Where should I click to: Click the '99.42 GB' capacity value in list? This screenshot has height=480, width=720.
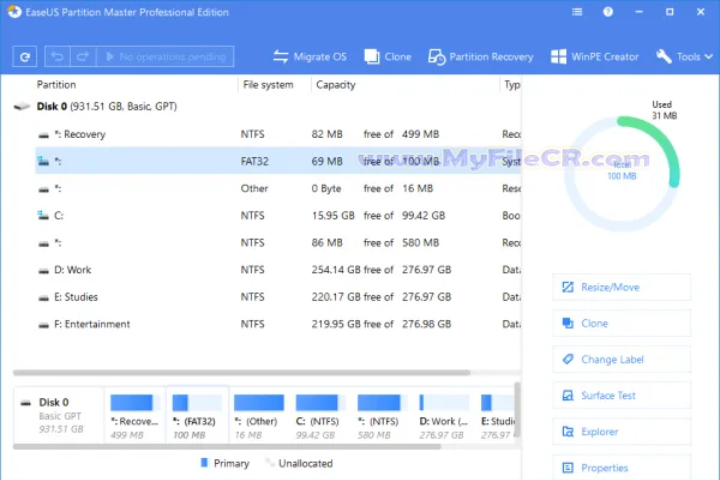(x=423, y=215)
